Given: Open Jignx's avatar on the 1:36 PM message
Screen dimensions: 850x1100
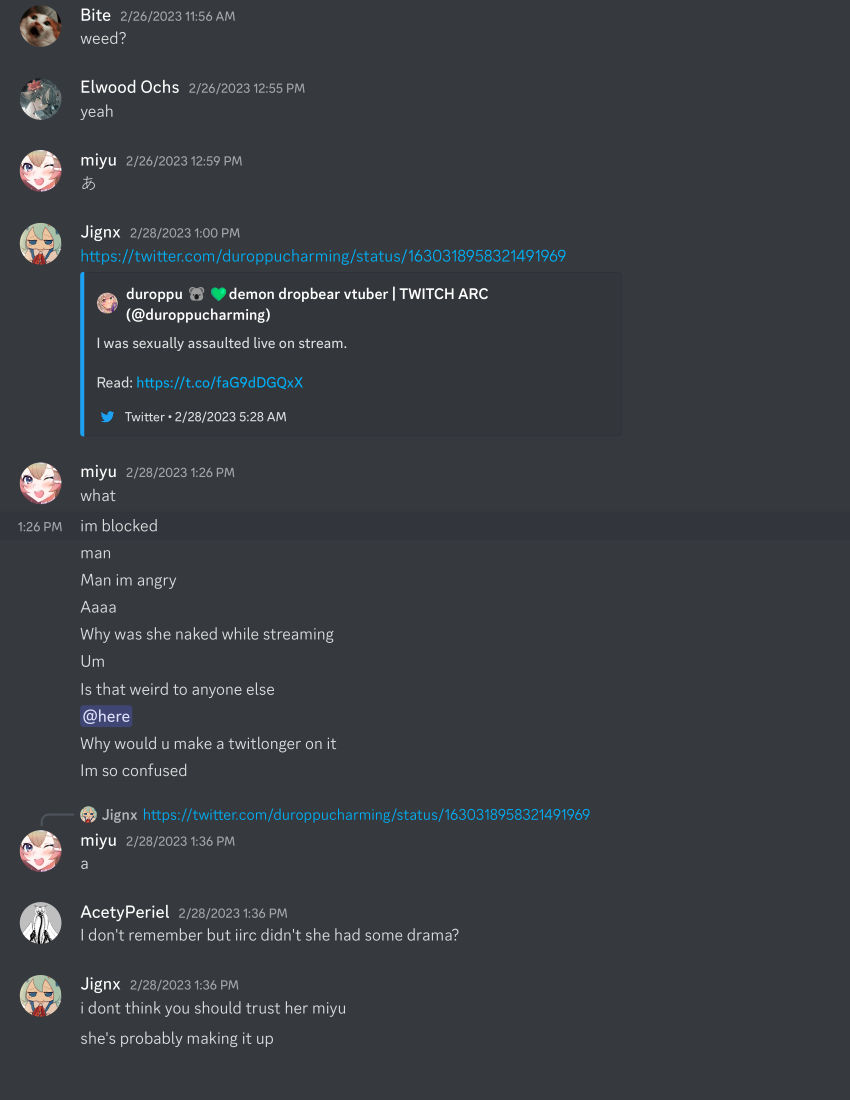Looking at the screenshot, I should coord(40,995).
